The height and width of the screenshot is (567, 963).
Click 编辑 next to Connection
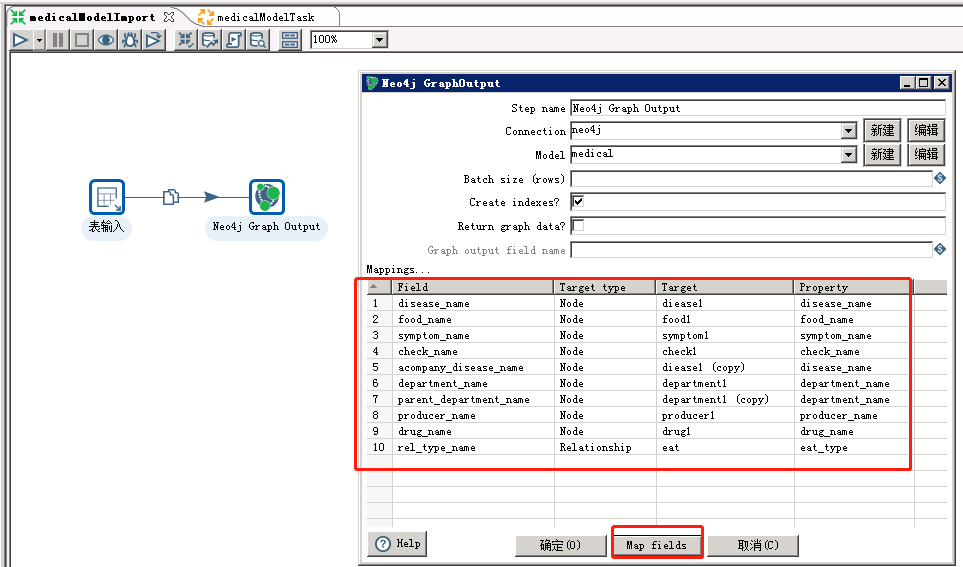(926, 131)
